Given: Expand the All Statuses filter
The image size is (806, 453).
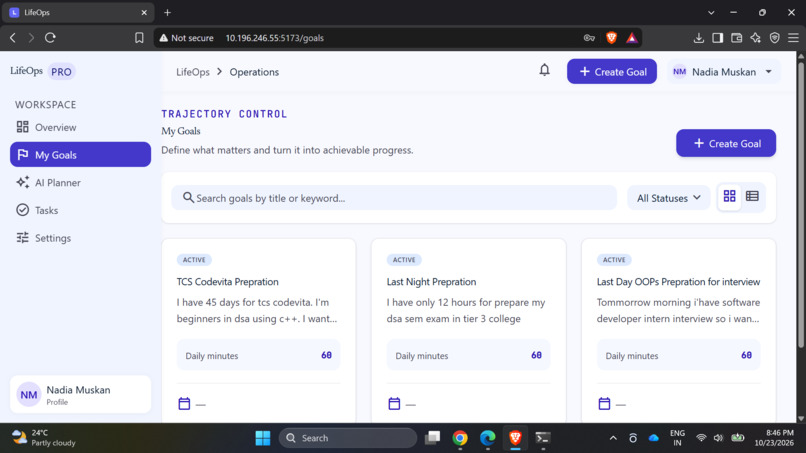Looking at the screenshot, I should (x=668, y=198).
